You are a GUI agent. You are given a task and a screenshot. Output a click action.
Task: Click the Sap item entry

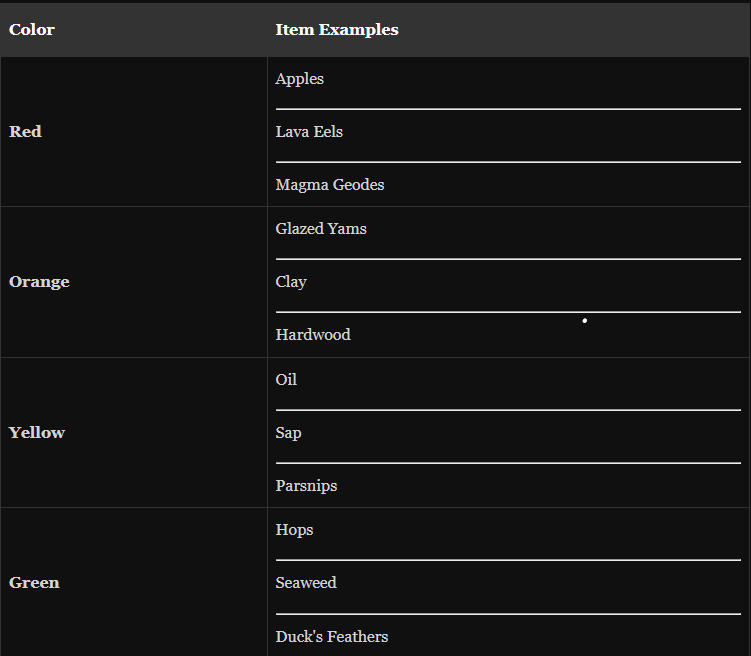coord(288,433)
